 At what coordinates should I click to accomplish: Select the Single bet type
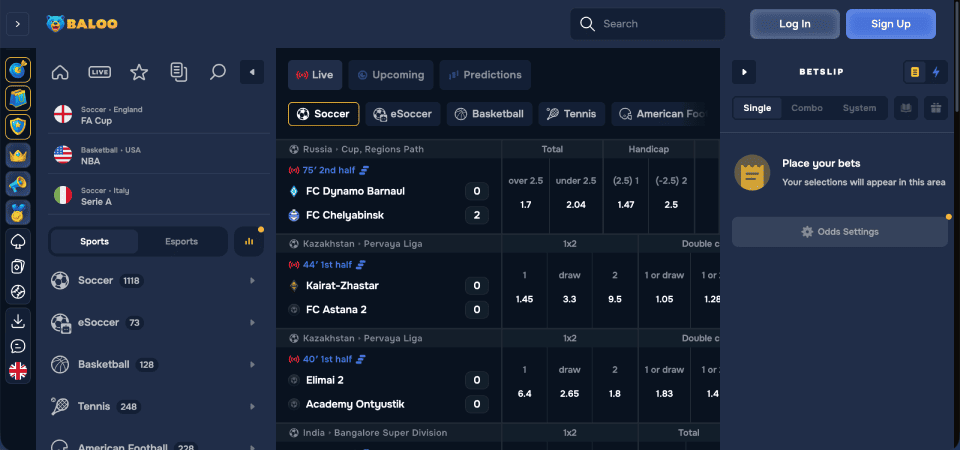(x=757, y=108)
